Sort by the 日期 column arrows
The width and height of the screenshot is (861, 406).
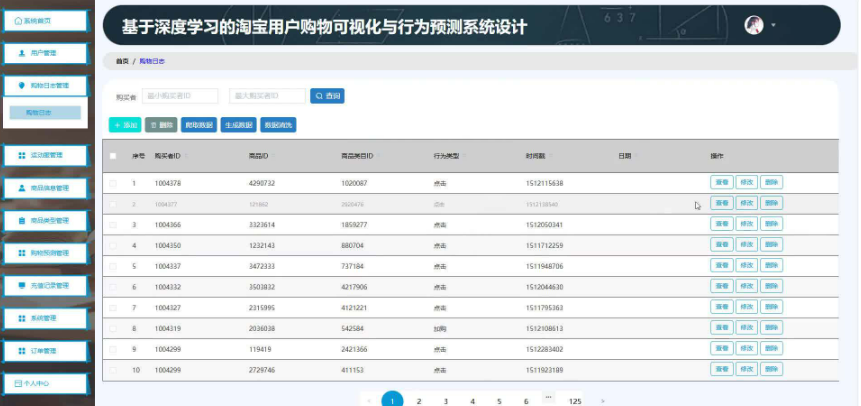(637, 157)
